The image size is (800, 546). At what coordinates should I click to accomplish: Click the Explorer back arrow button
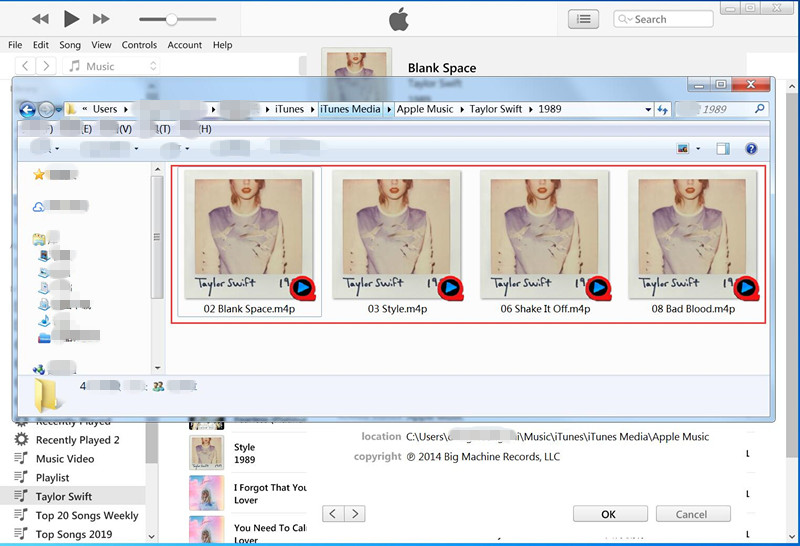(x=28, y=109)
